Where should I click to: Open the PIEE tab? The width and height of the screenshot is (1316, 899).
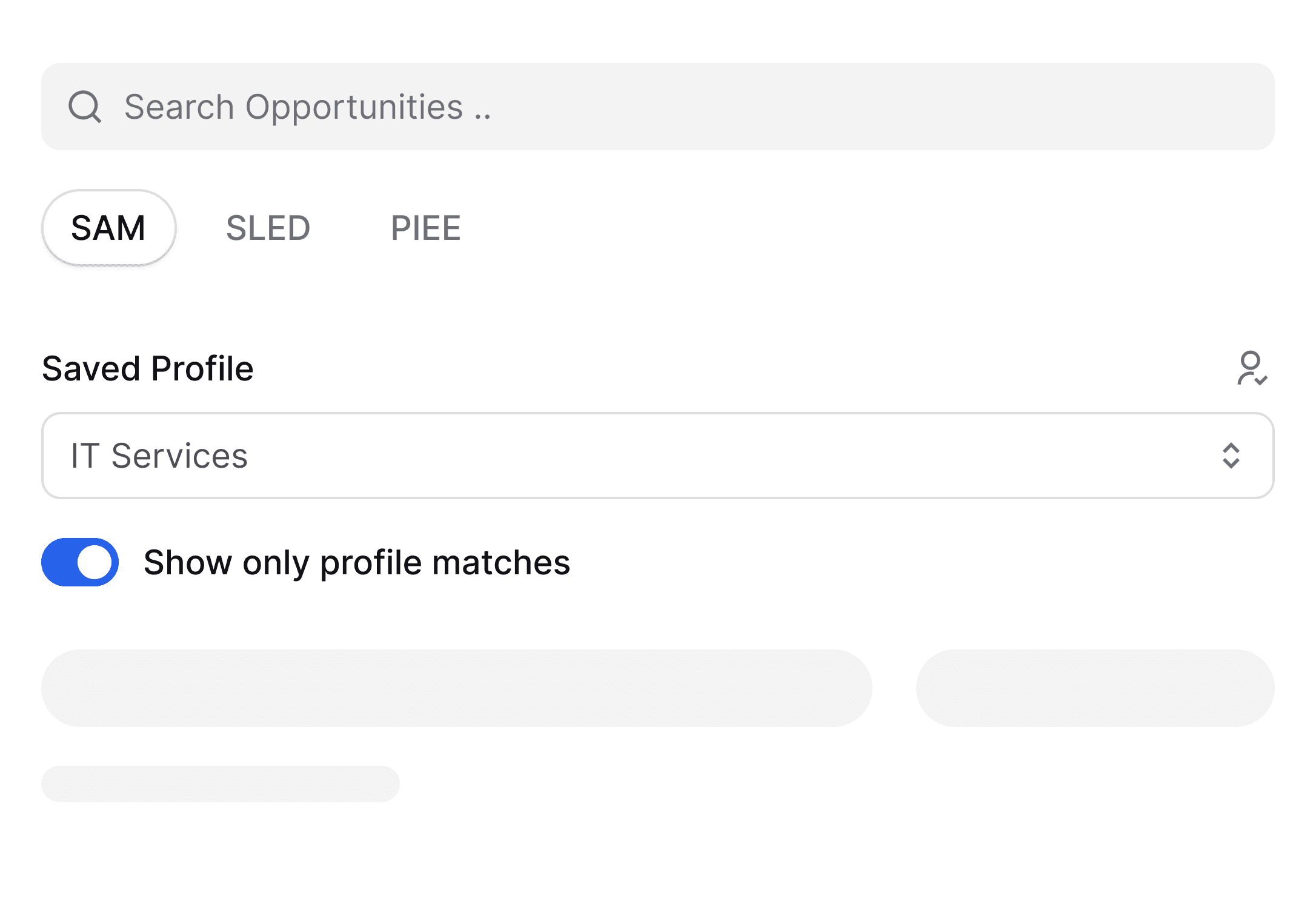pyautogui.click(x=425, y=228)
